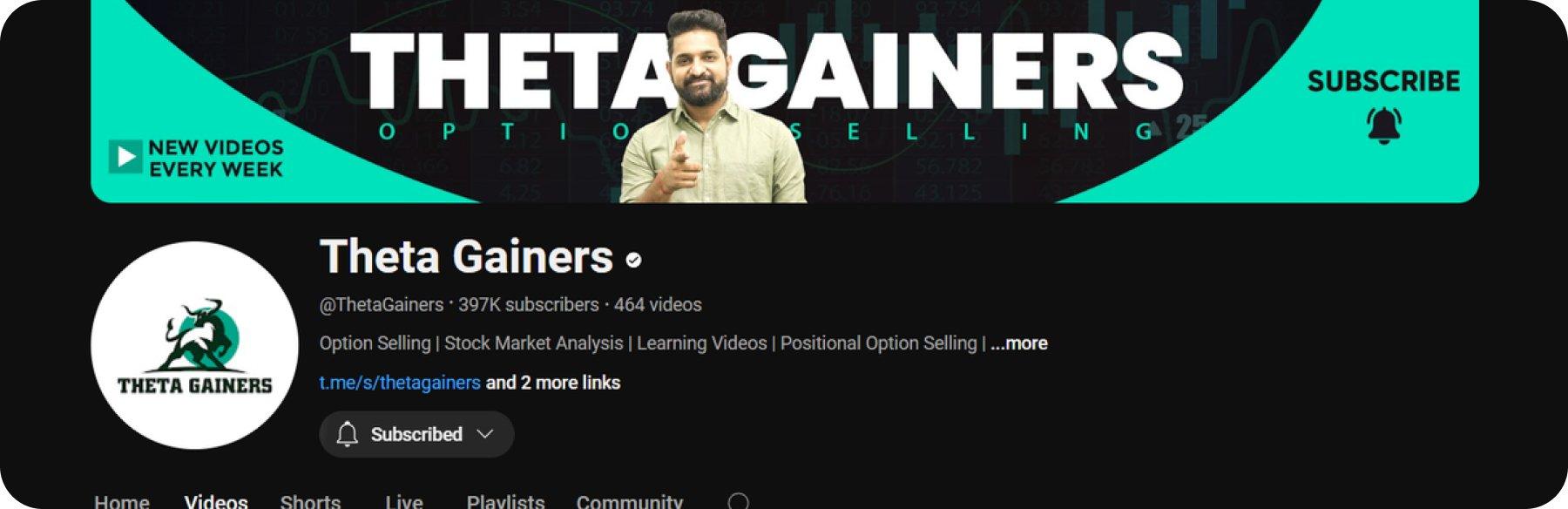
Task: Click the presenter photo in the channel banner
Action: click(x=712, y=107)
